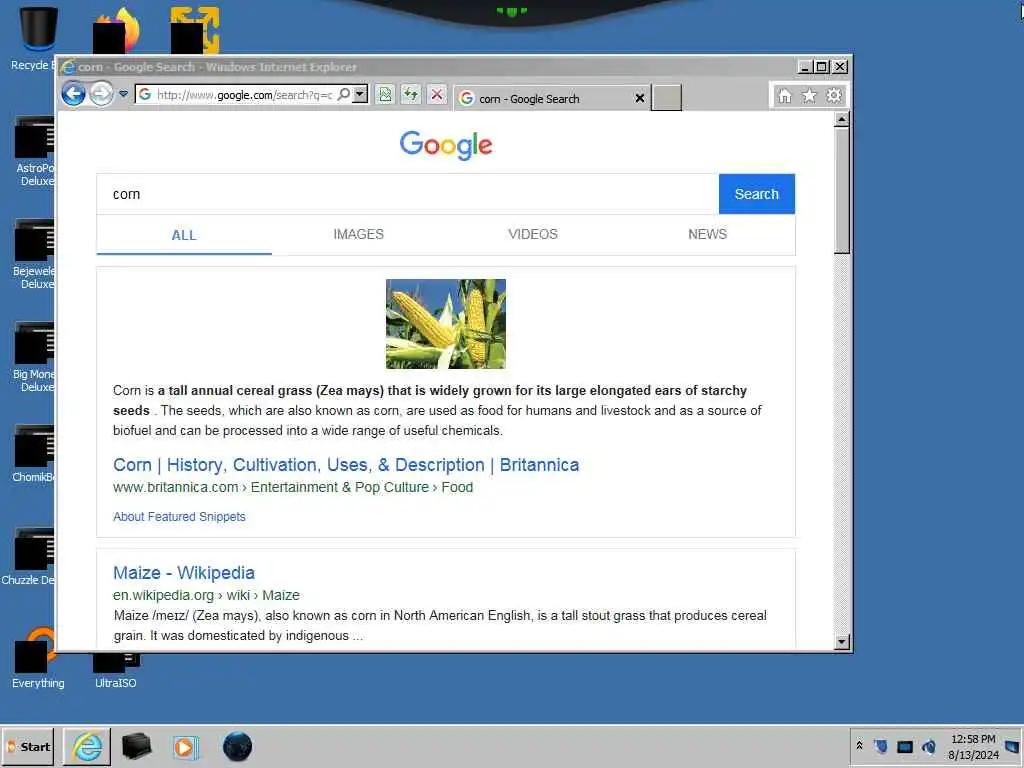The height and width of the screenshot is (768, 1024).
Task: Switch to the ALL results tab
Action: click(x=184, y=235)
